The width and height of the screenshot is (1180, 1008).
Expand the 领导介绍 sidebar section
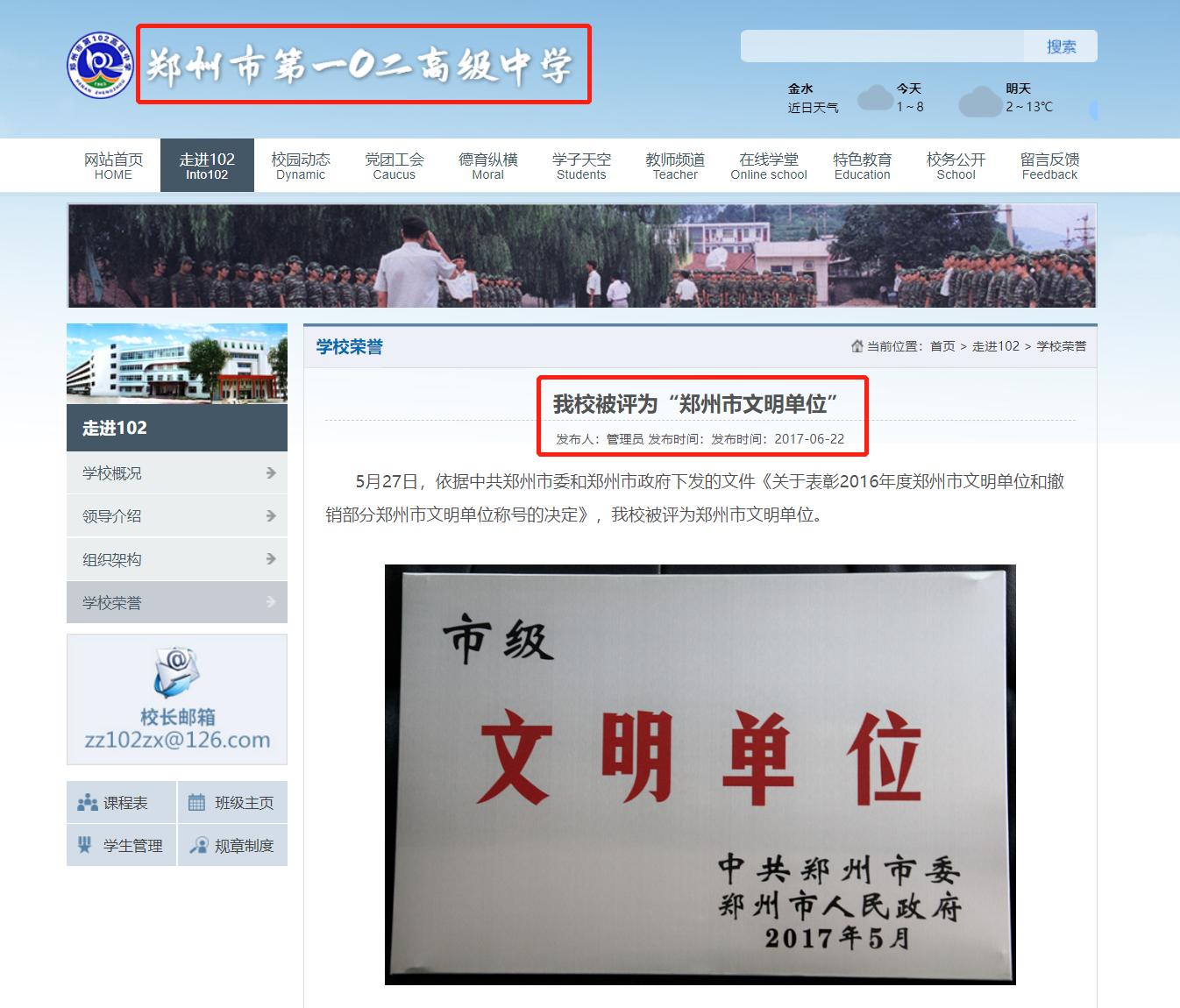click(x=269, y=515)
